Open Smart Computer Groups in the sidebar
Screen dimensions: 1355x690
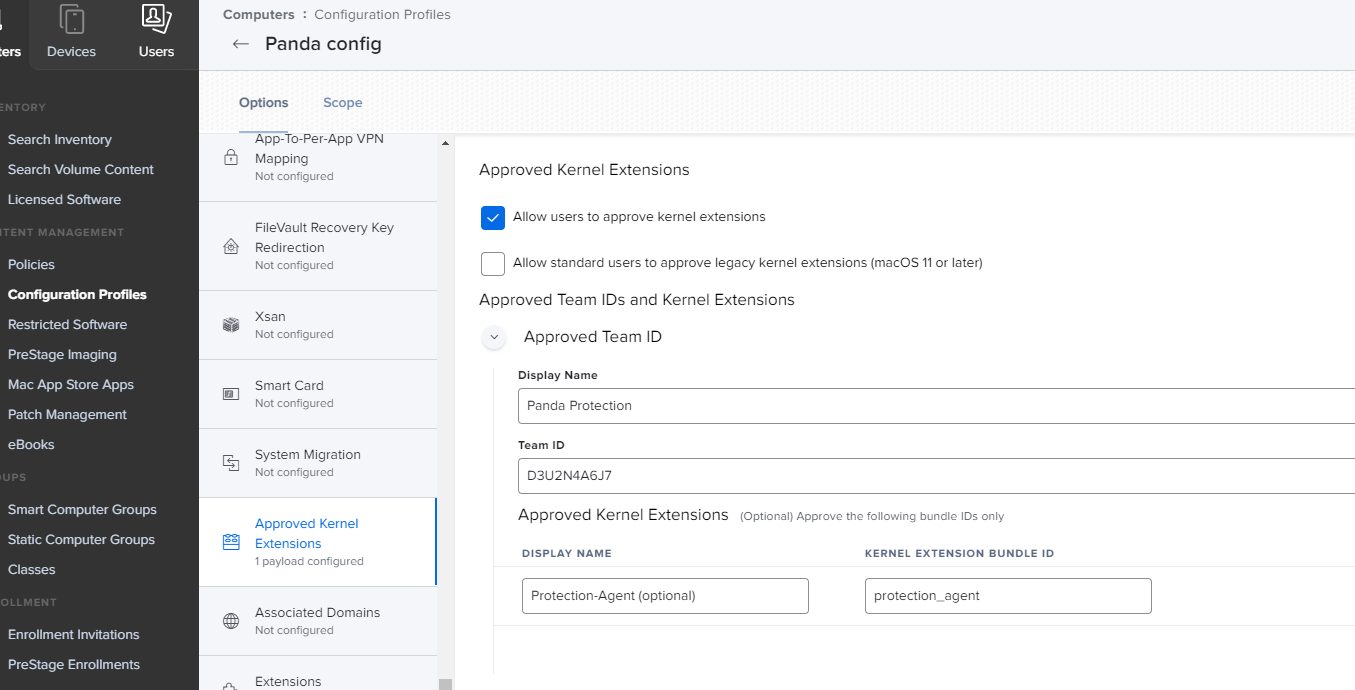pyautogui.click(x=82, y=510)
